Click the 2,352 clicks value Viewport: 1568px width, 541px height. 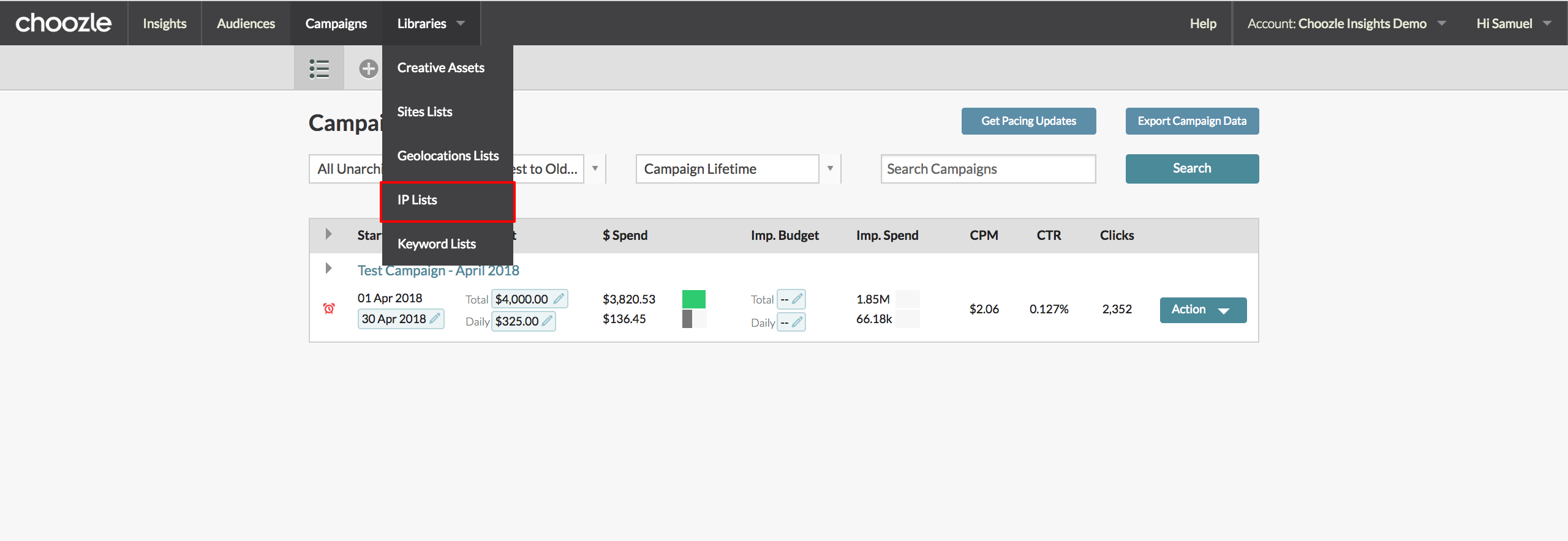(1117, 309)
